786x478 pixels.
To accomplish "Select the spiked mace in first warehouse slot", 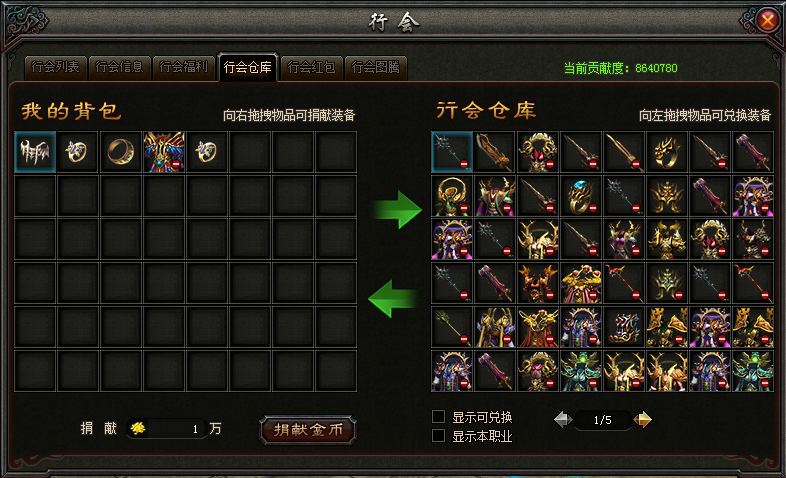I will pos(452,152).
